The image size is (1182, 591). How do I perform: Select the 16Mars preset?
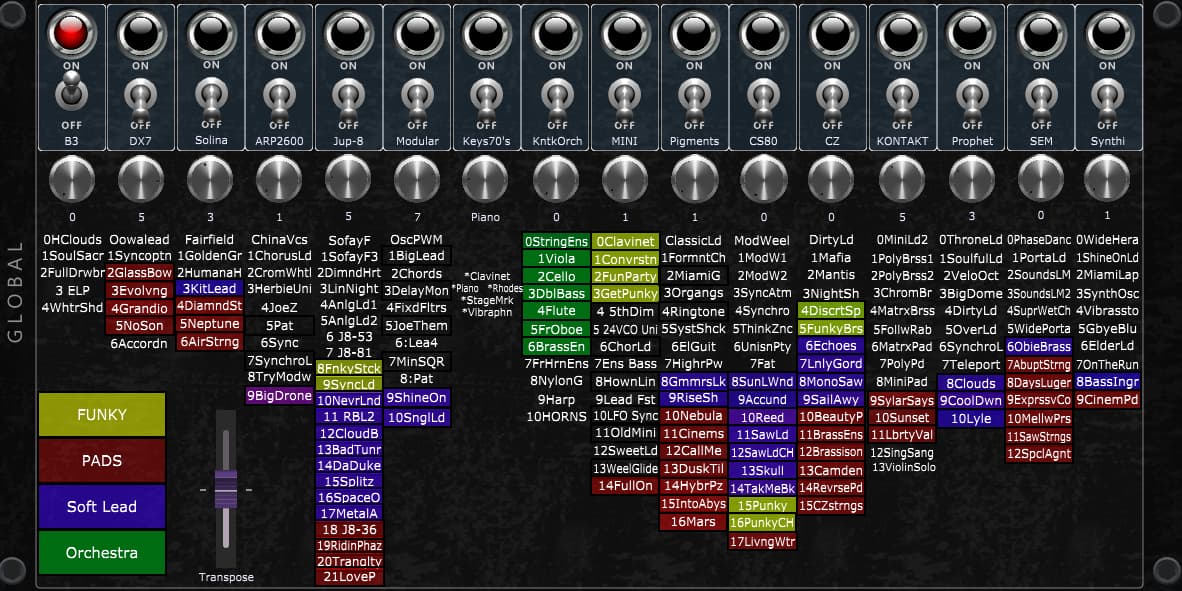pyautogui.click(x=693, y=522)
